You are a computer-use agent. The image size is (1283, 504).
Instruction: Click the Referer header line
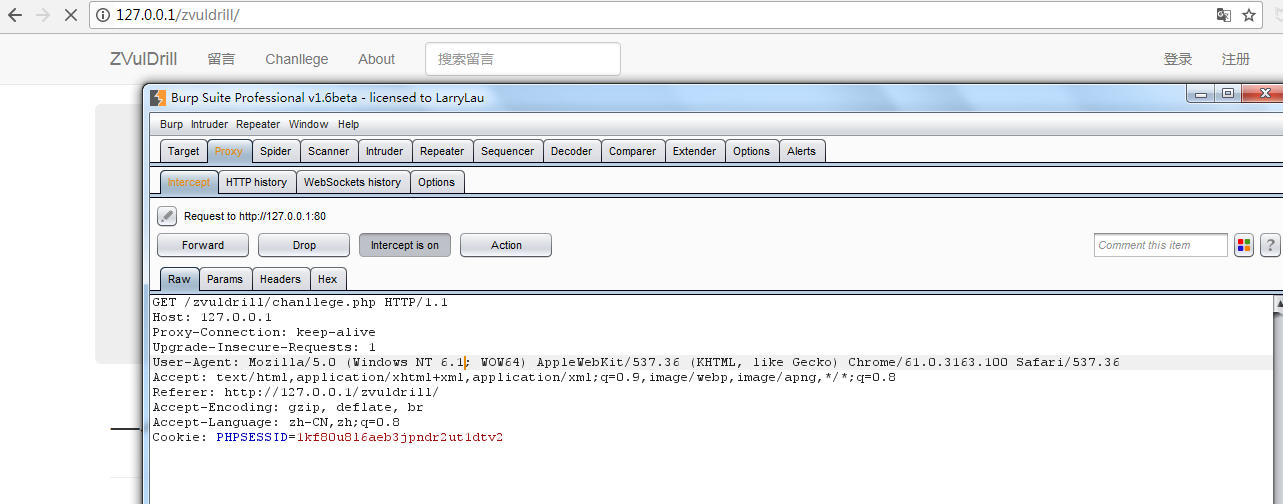tap(296, 392)
